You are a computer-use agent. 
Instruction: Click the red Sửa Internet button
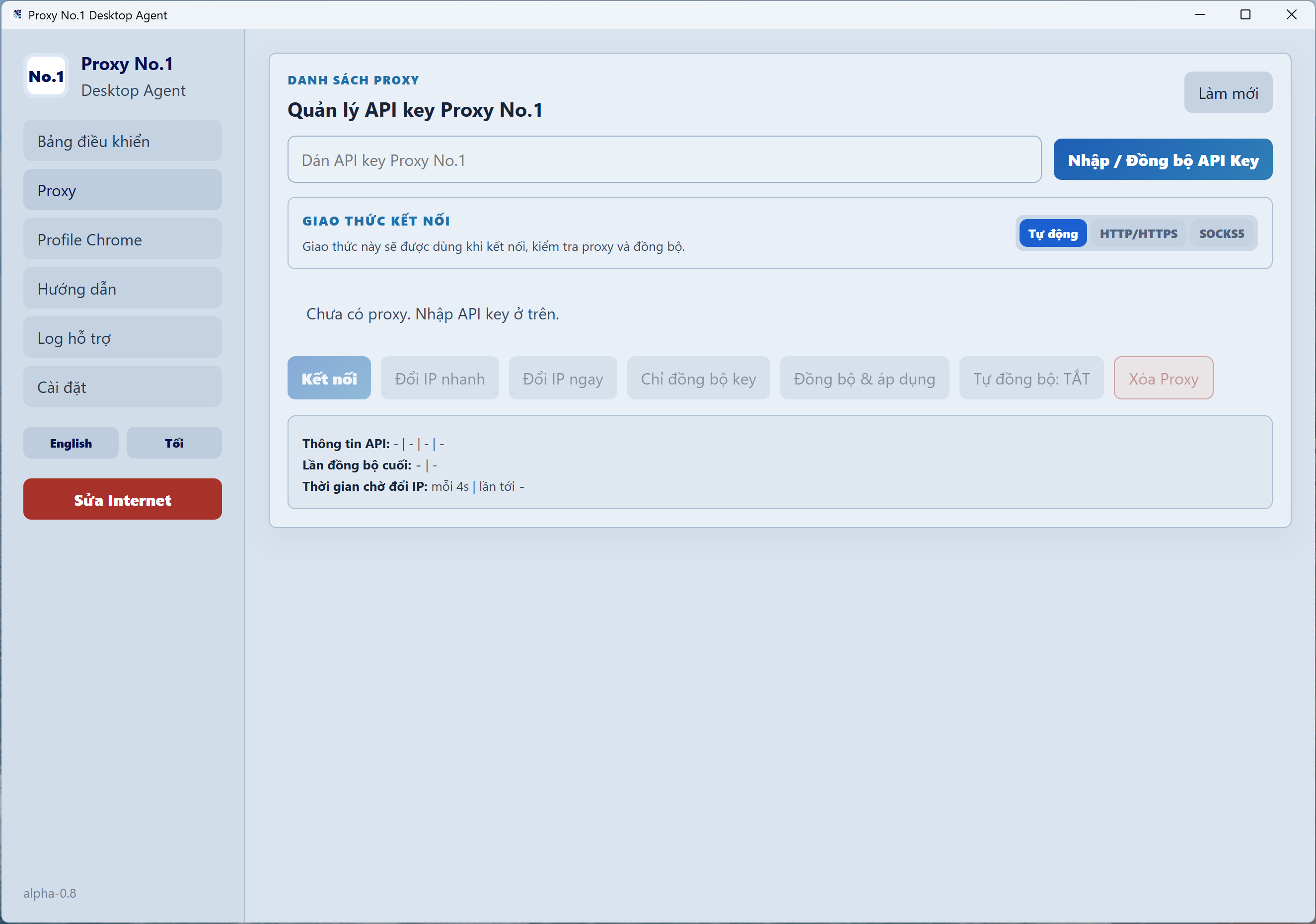point(122,500)
